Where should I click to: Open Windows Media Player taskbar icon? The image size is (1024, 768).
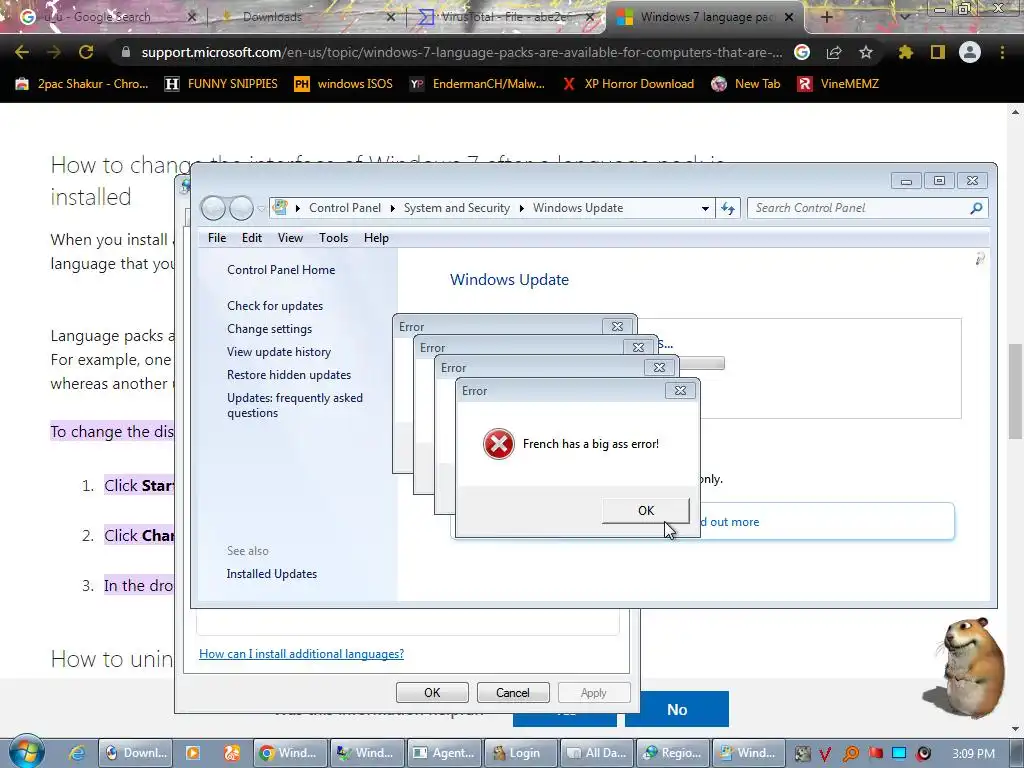click(193, 753)
